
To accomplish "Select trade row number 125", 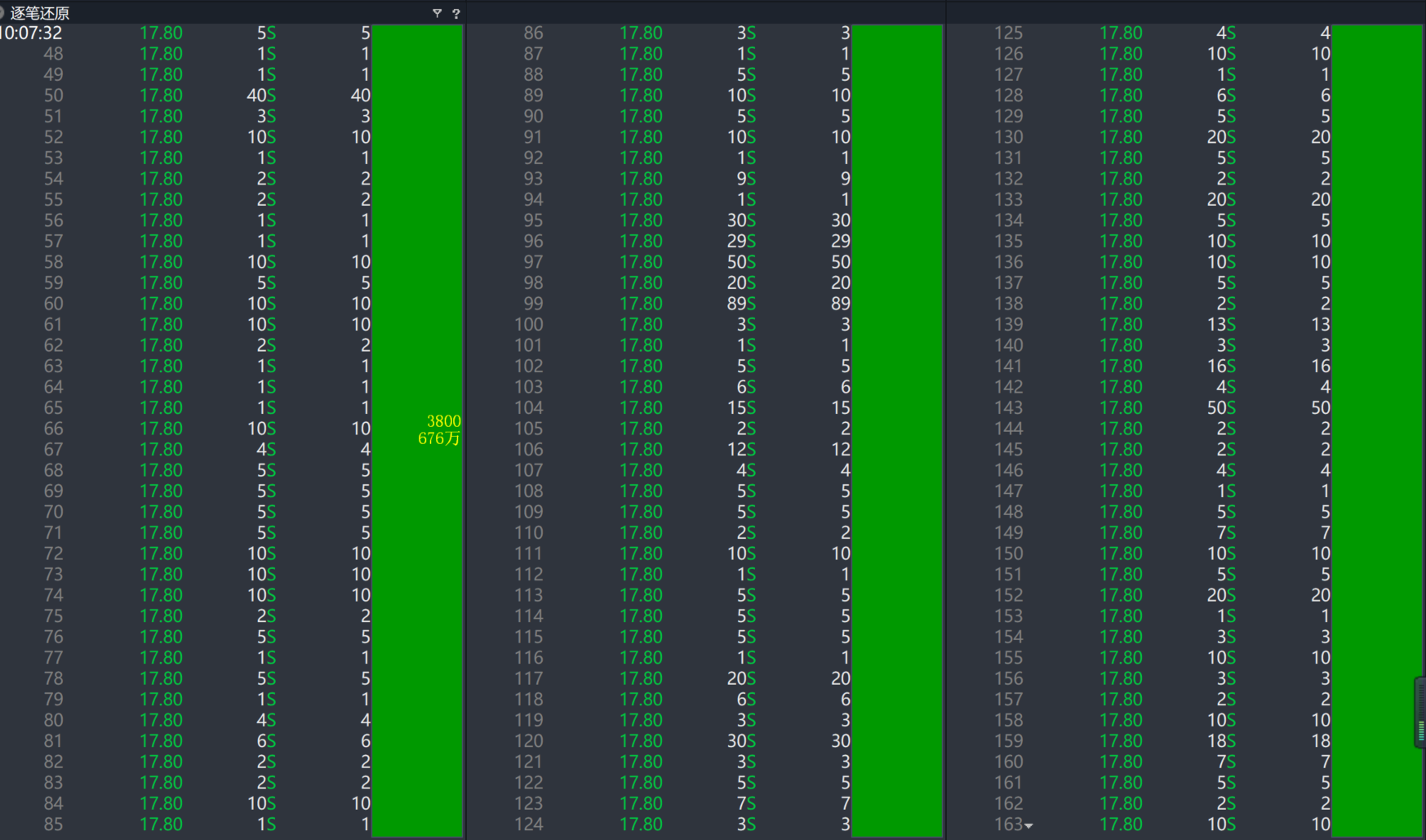I will (1008, 33).
